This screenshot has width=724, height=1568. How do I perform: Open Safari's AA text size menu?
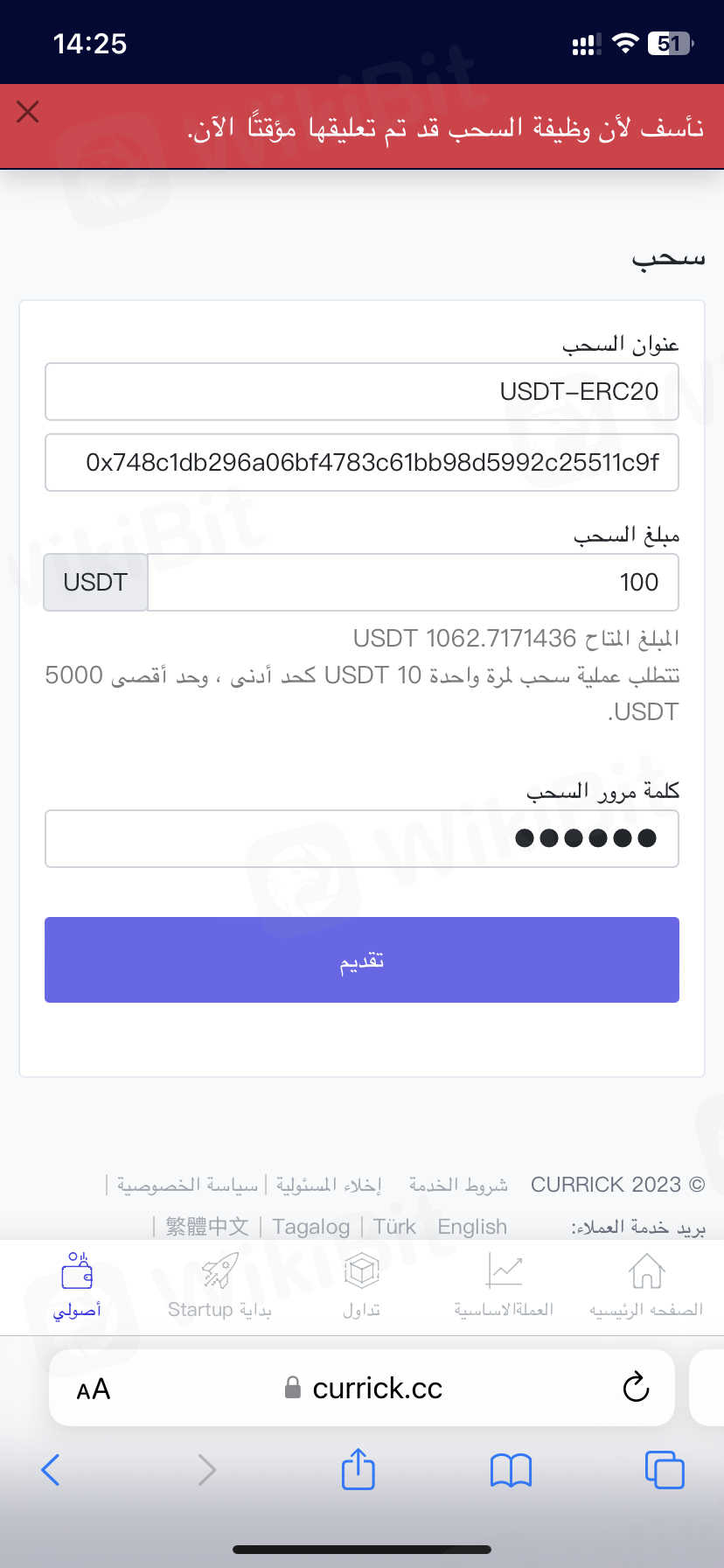94,1389
